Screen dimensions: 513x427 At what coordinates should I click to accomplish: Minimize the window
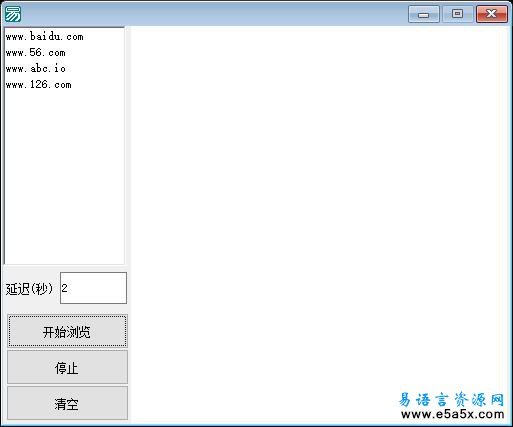(x=424, y=14)
